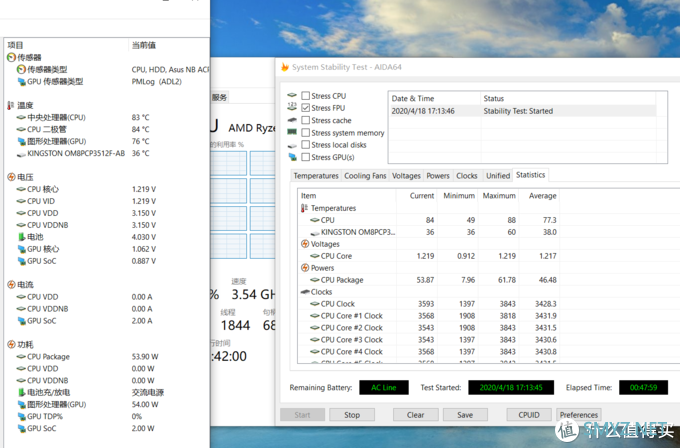The height and width of the screenshot is (448, 680).
Task: Click the lightning icon beside 电压
Action: pos(12,177)
